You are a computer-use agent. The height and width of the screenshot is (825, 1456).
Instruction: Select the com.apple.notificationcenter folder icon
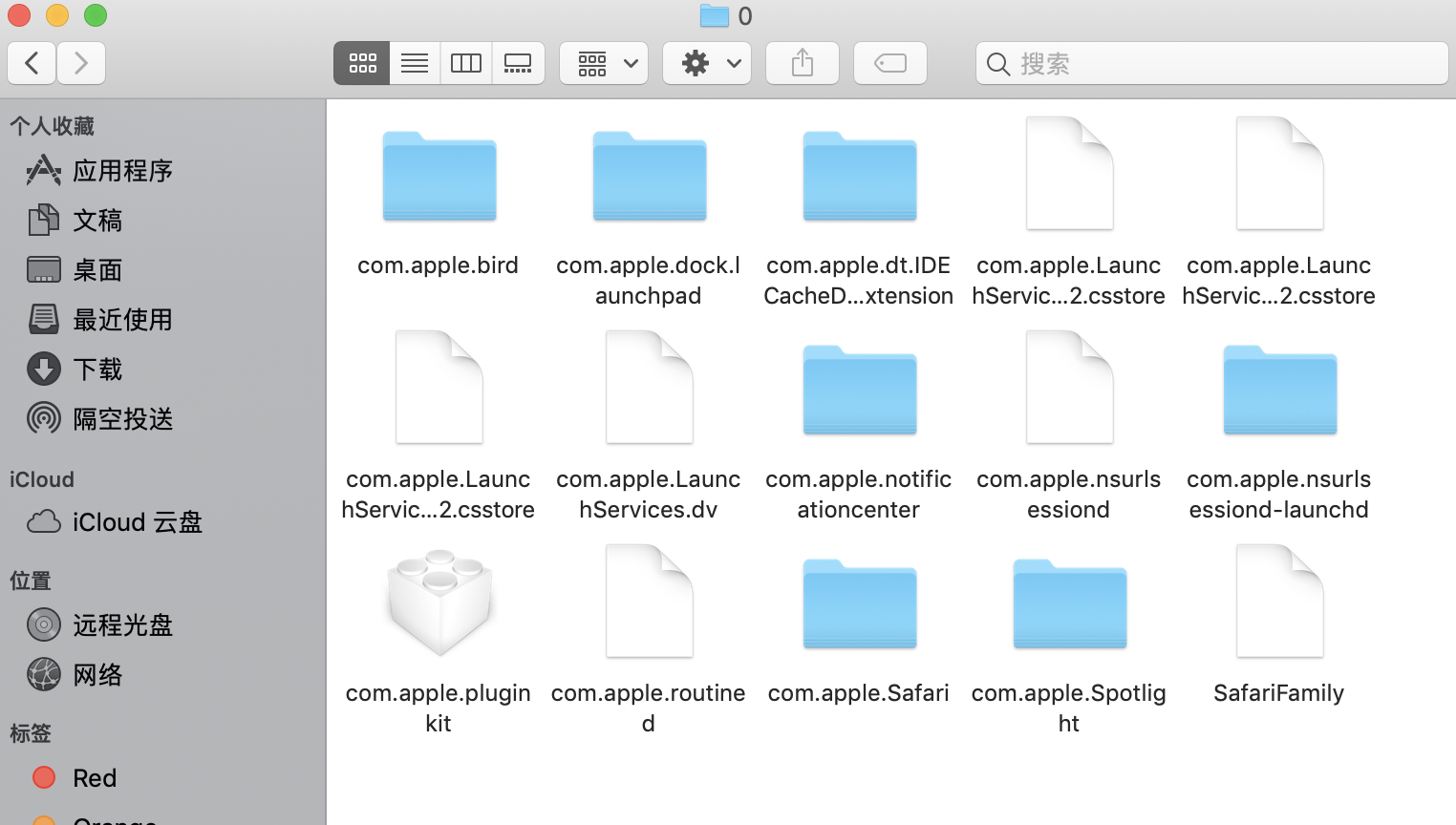(x=860, y=390)
